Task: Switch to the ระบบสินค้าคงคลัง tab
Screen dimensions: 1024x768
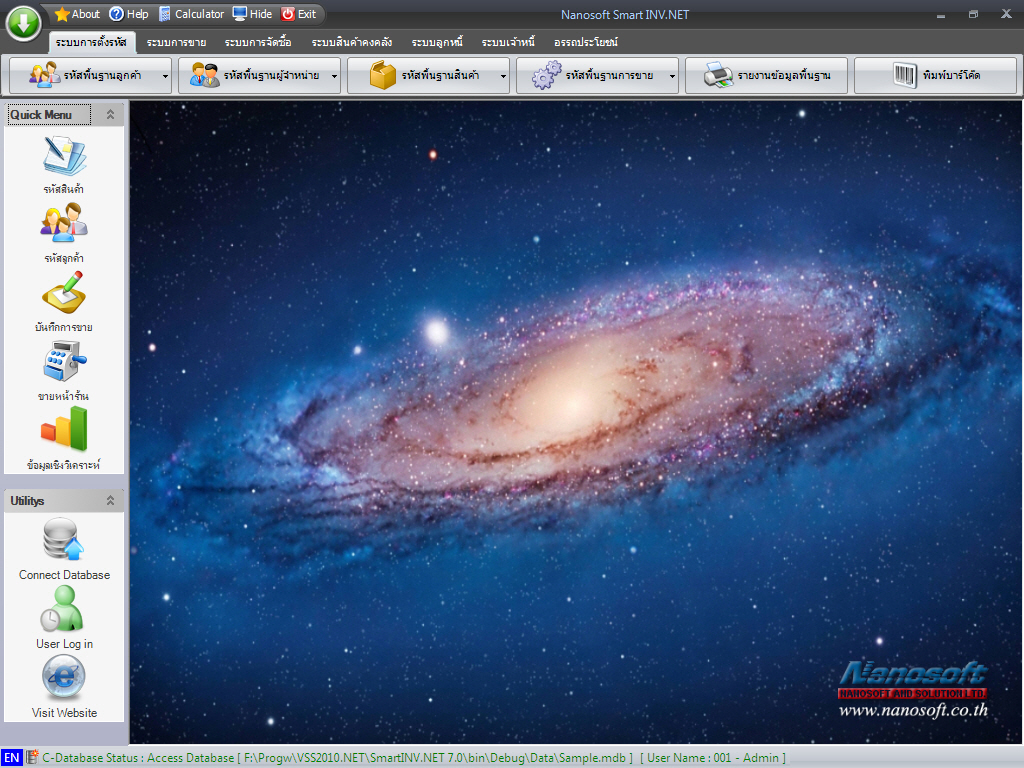Action: tap(351, 42)
